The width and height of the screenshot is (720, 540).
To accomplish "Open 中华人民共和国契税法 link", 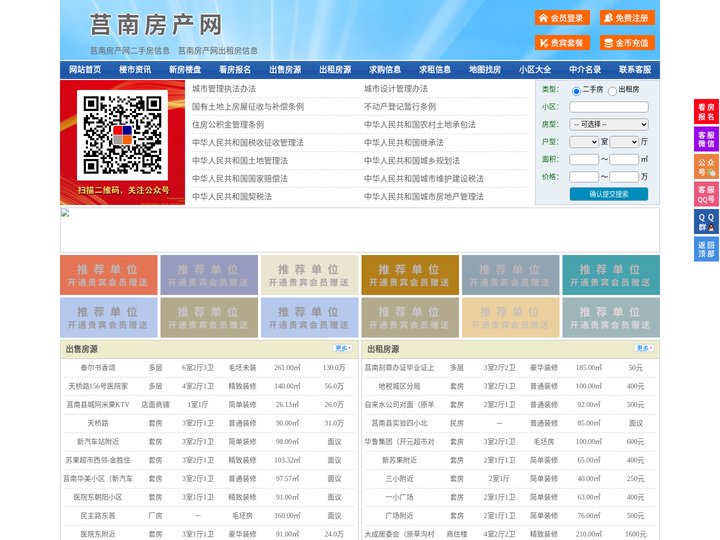I will point(232,197).
